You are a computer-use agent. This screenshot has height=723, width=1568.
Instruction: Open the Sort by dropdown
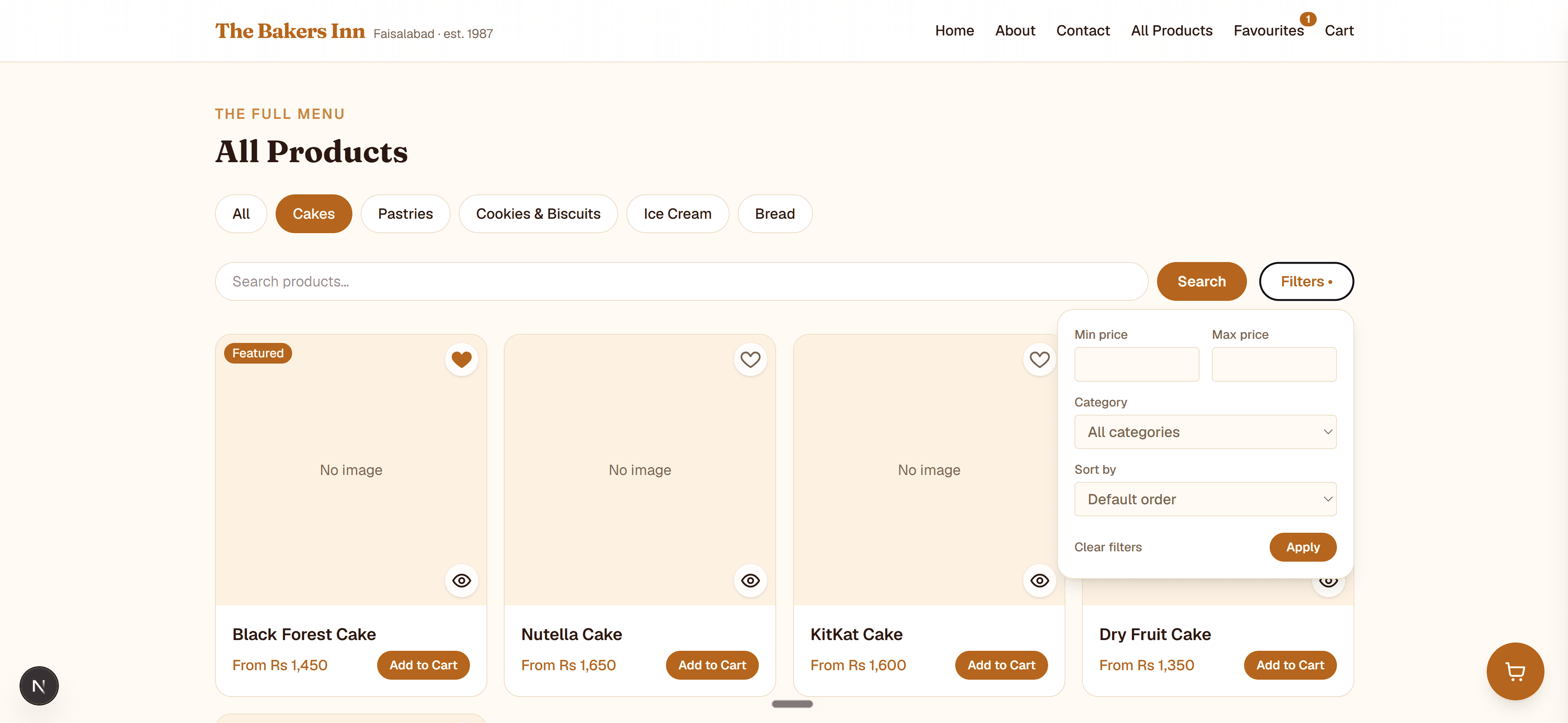(1205, 499)
